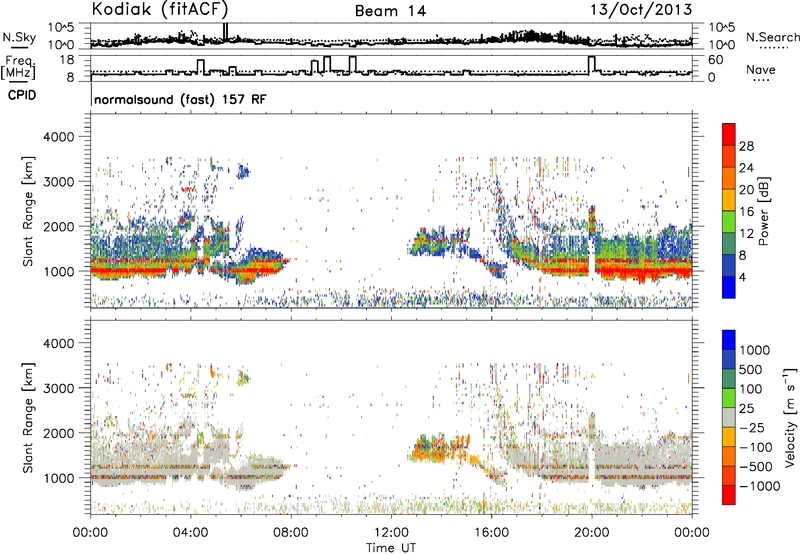Click the '-100' velocity colorbar value

point(756,447)
